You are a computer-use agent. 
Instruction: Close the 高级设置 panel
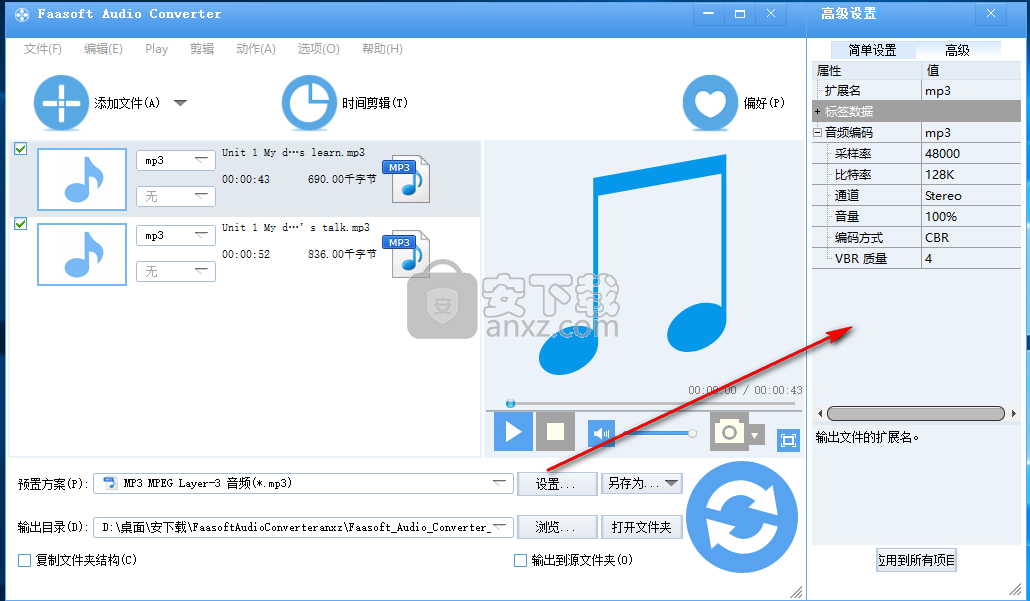click(x=991, y=14)
